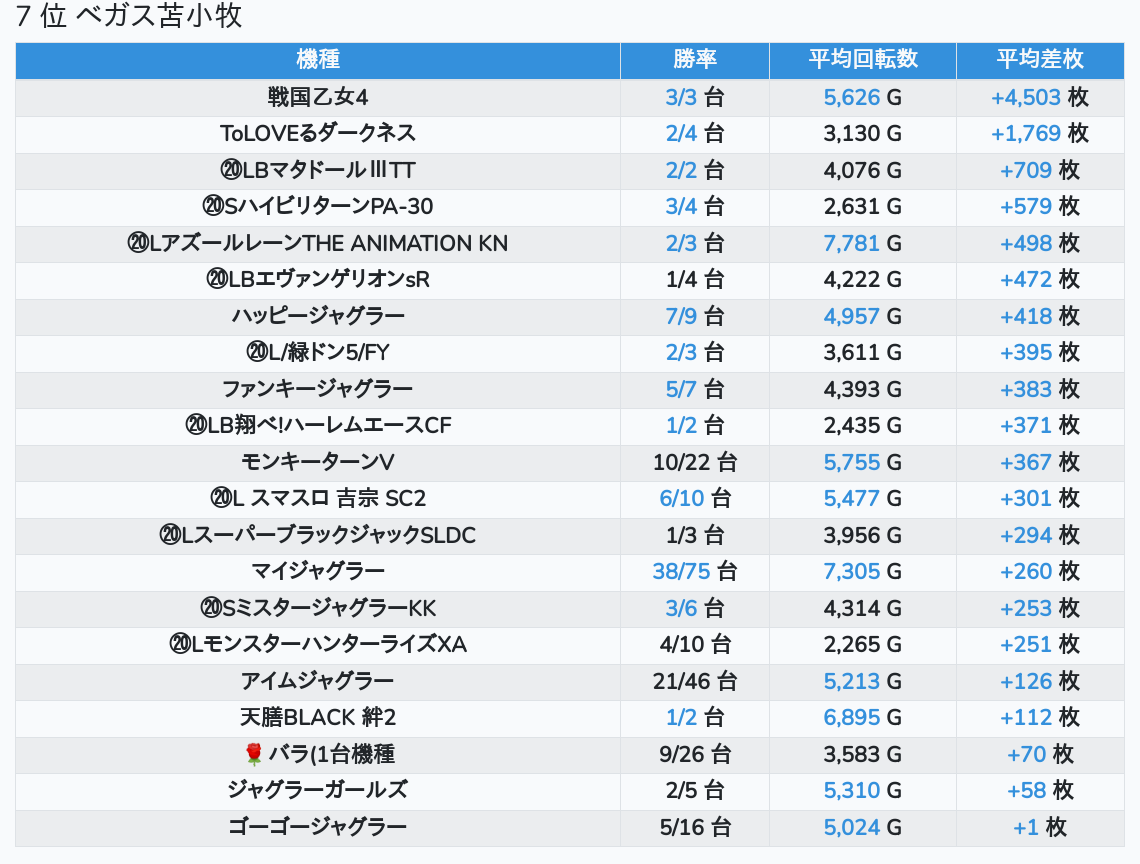Select the ⑳L スマスロ 吉宗 SC2 name
1140x864 pixels.
[x=318, y=499]
